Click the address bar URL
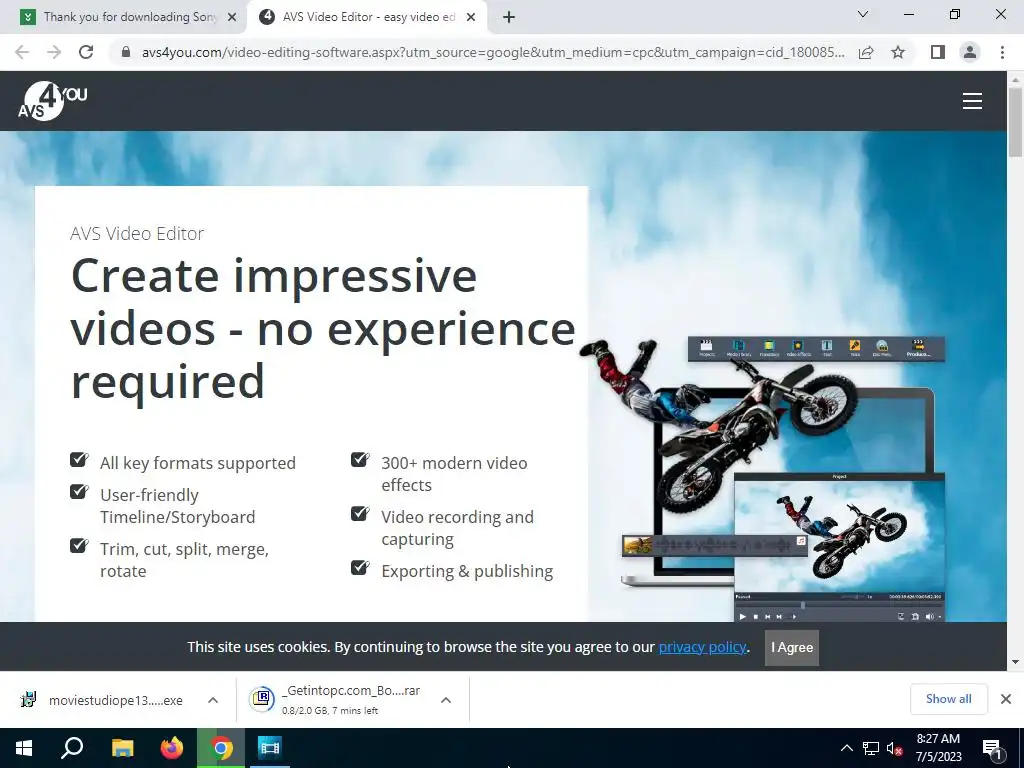1024x768 pixels. point(492,52)
